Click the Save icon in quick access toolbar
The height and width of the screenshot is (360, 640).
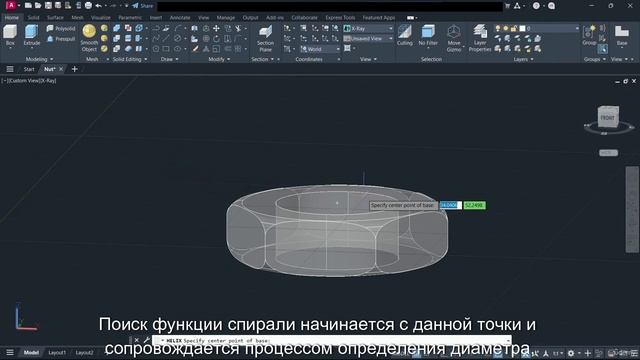(48, 6)
